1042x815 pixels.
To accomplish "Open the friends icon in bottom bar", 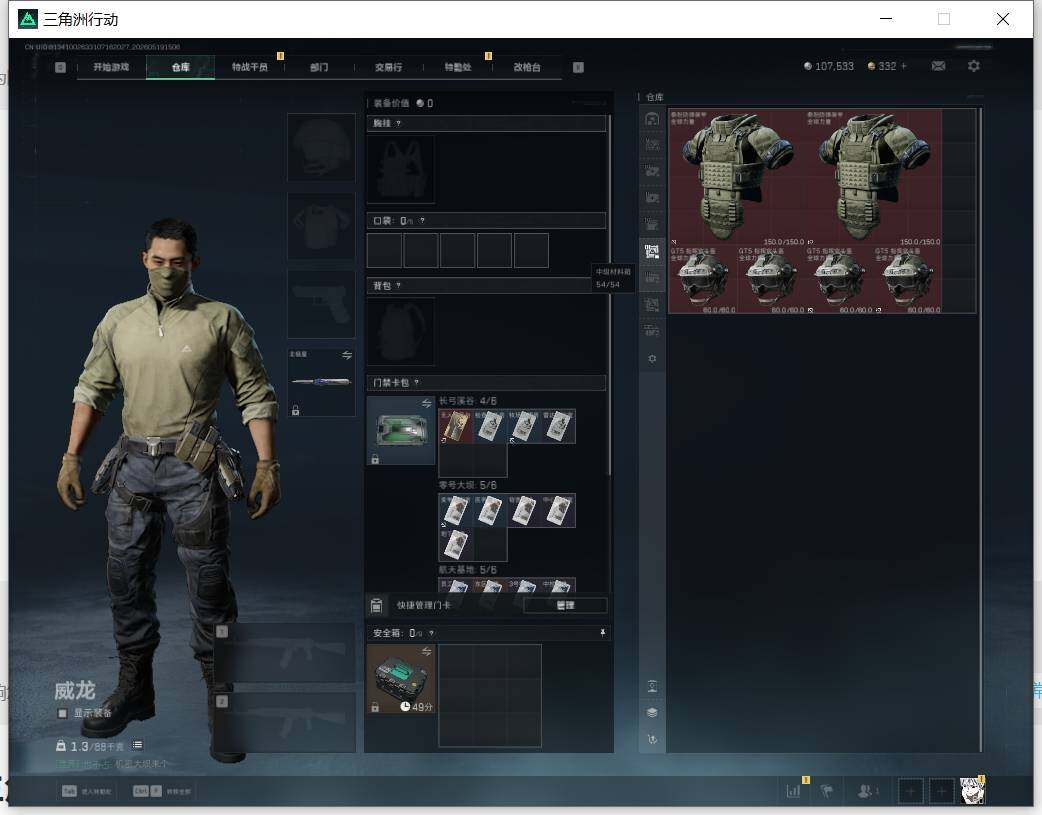I will click(865, 791).
